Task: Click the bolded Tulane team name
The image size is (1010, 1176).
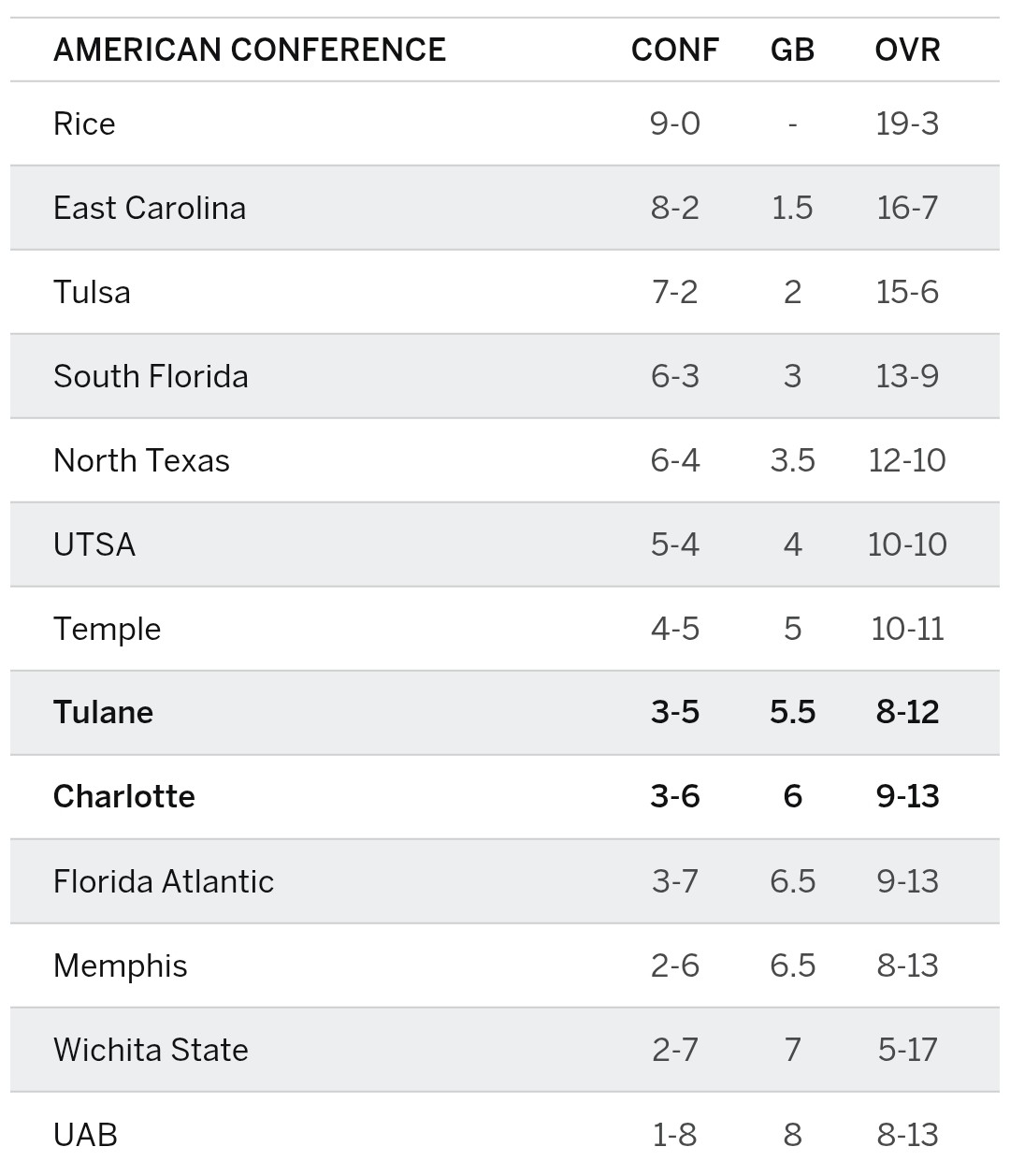Action: click(103, 713)
